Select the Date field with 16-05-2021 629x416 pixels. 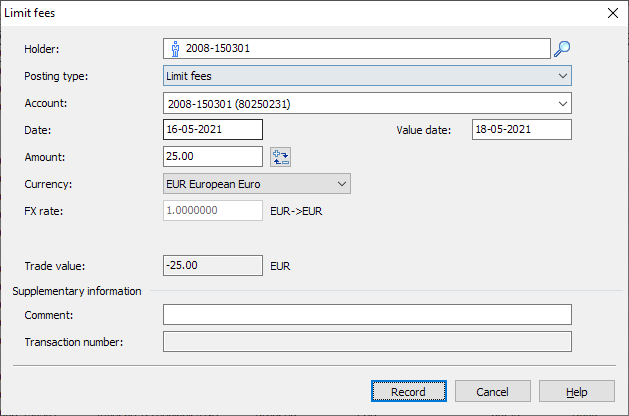212,130
